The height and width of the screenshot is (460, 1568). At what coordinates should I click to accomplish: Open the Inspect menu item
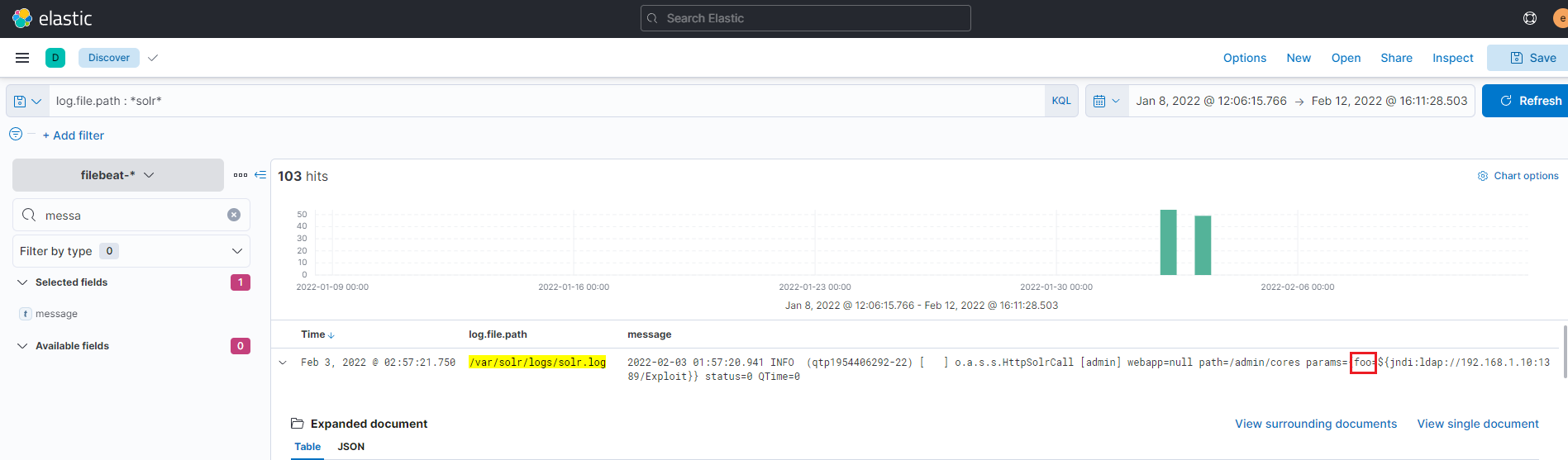[x=1452, y=58]
